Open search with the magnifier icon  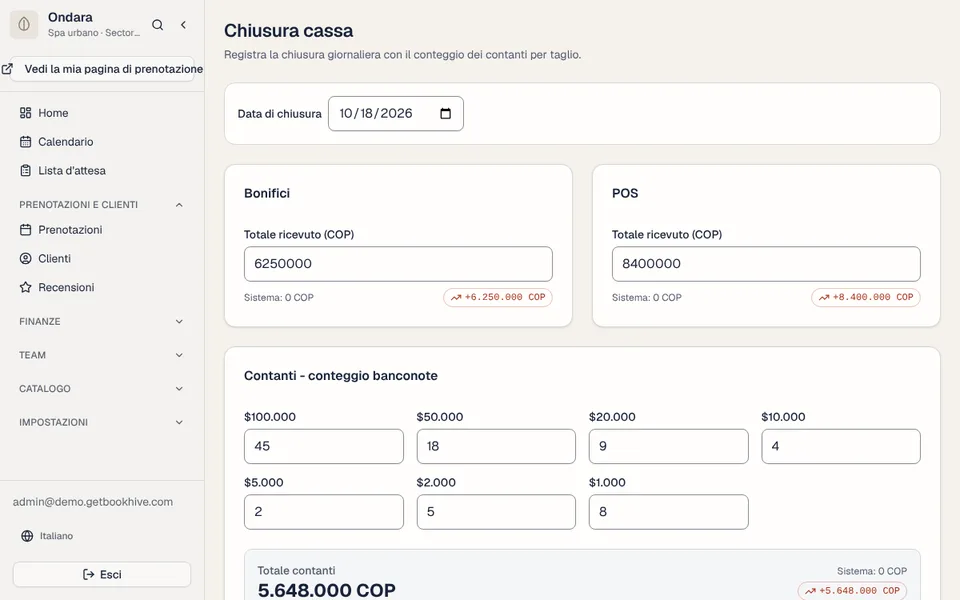pyautogui.click(x=157, y=24)
